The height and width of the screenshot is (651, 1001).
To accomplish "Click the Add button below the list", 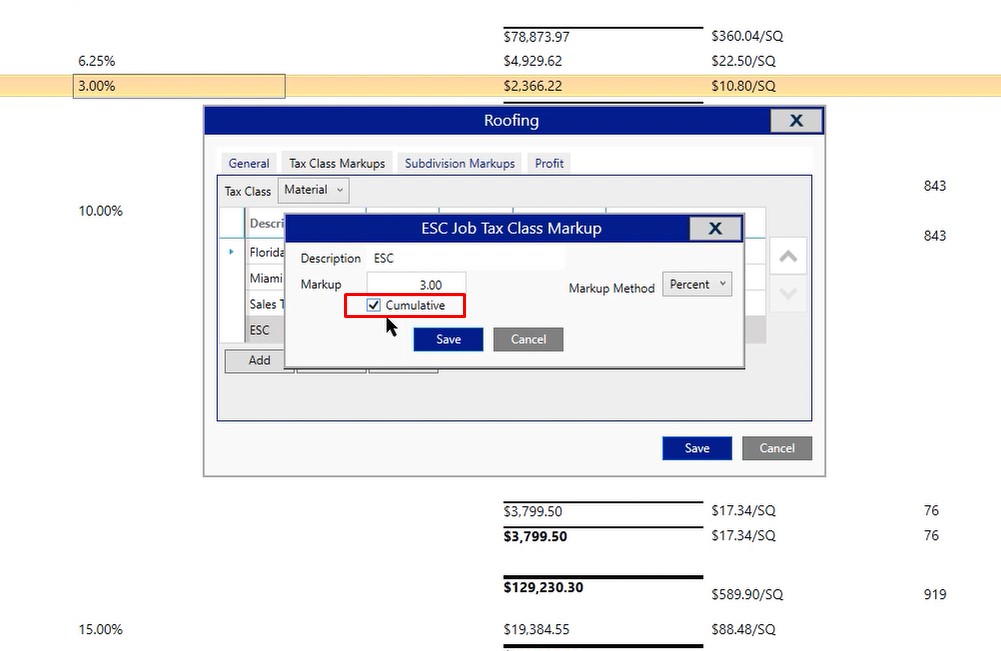I will tap(259, 360).
